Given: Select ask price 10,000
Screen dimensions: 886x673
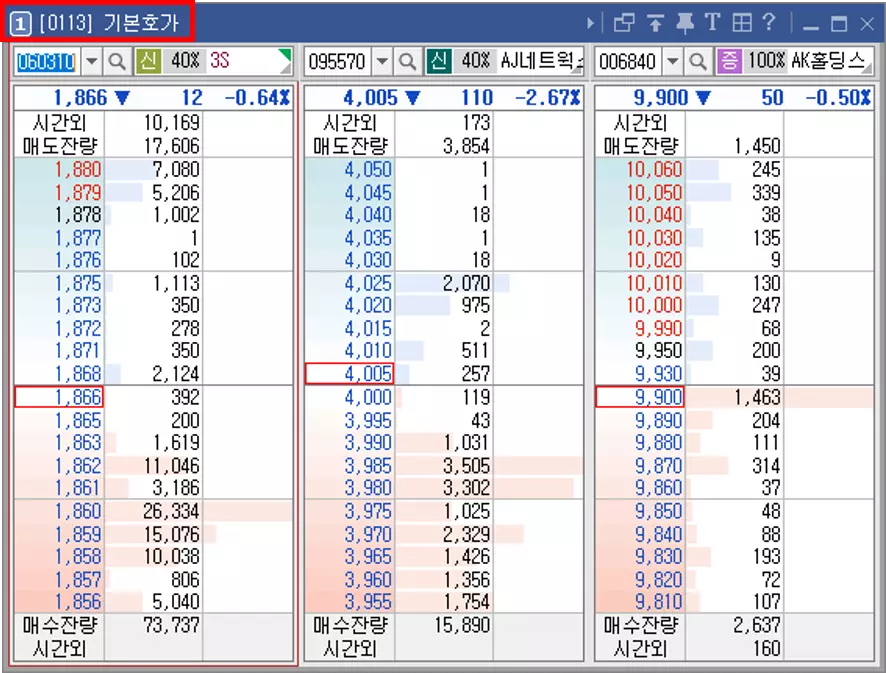Looking at the screenshot, I should point(654,306).
